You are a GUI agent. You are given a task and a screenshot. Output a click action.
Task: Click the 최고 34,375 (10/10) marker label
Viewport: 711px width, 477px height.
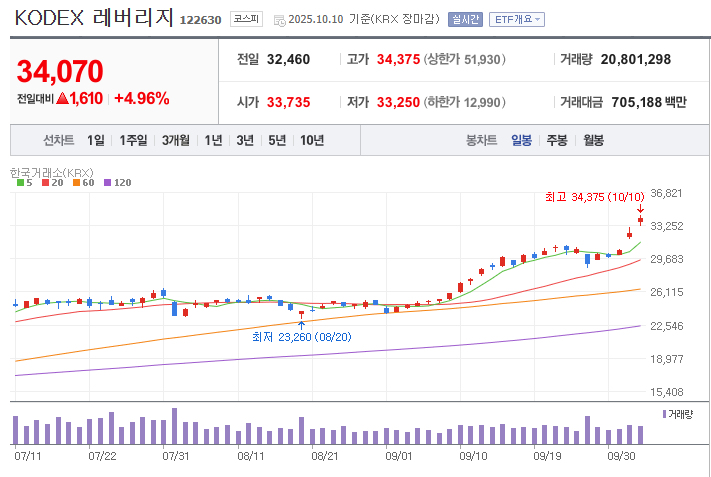pyautogui.click(x=594, y=197)
